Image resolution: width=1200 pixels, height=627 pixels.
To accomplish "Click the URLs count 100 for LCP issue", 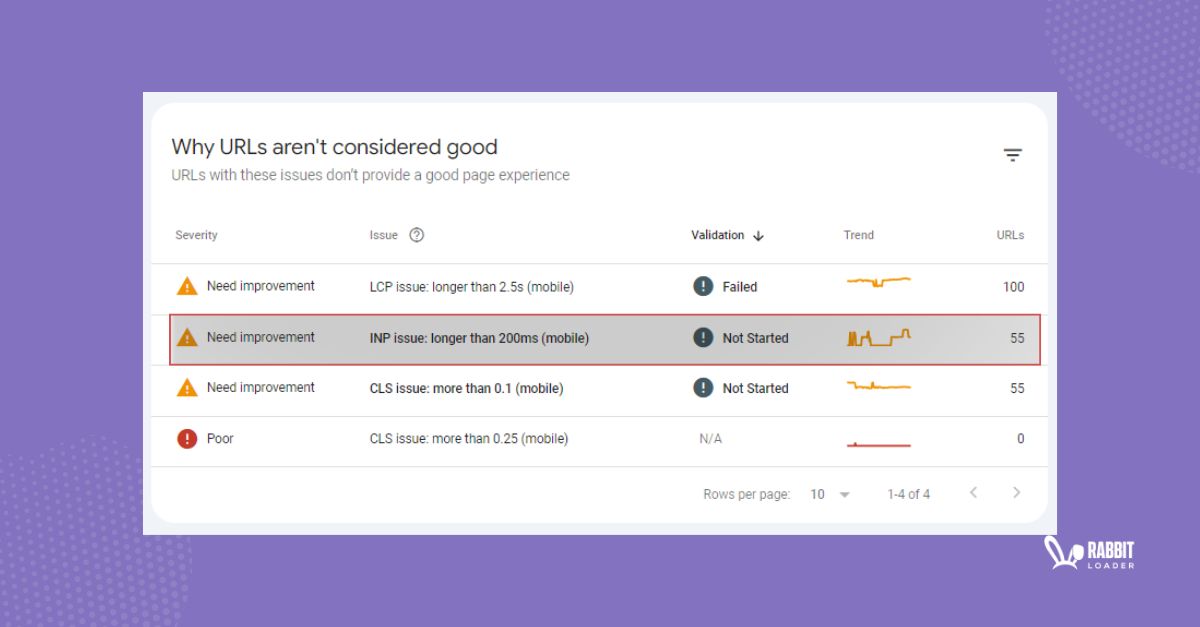I will point(1013,287).
